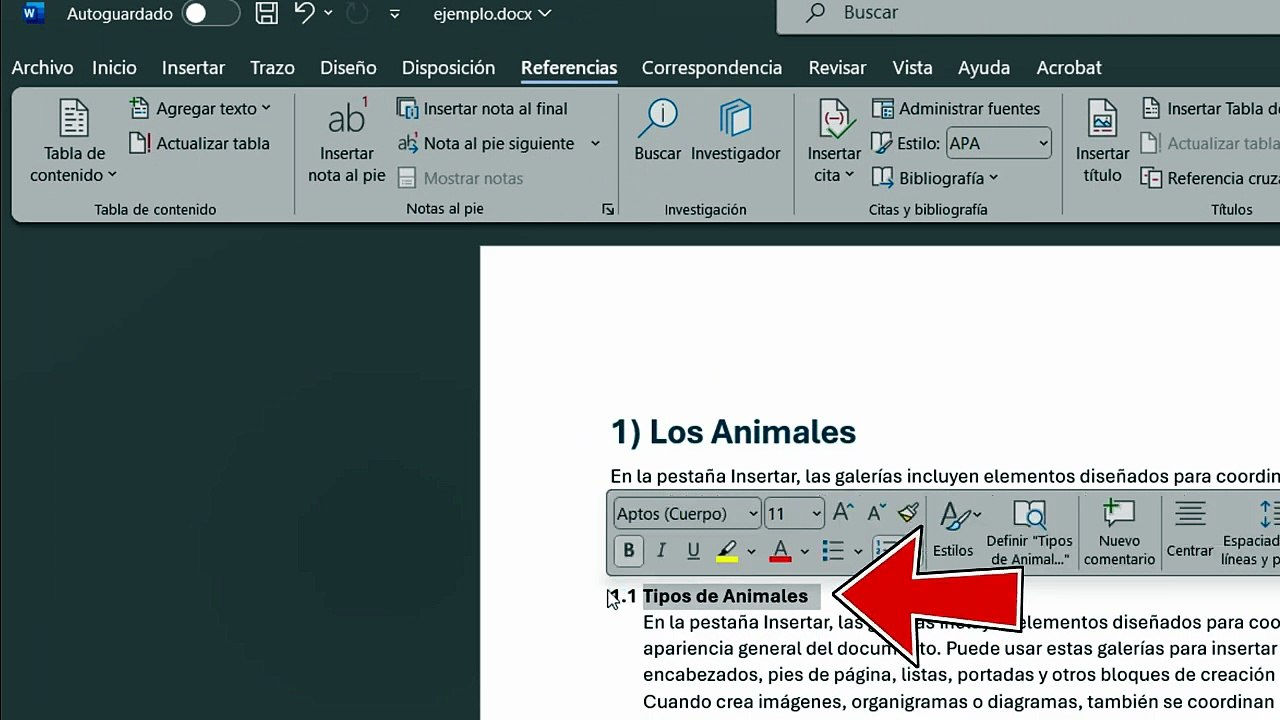
Task: Open the bullets dropdown arrow
Action: coord(858,551)
